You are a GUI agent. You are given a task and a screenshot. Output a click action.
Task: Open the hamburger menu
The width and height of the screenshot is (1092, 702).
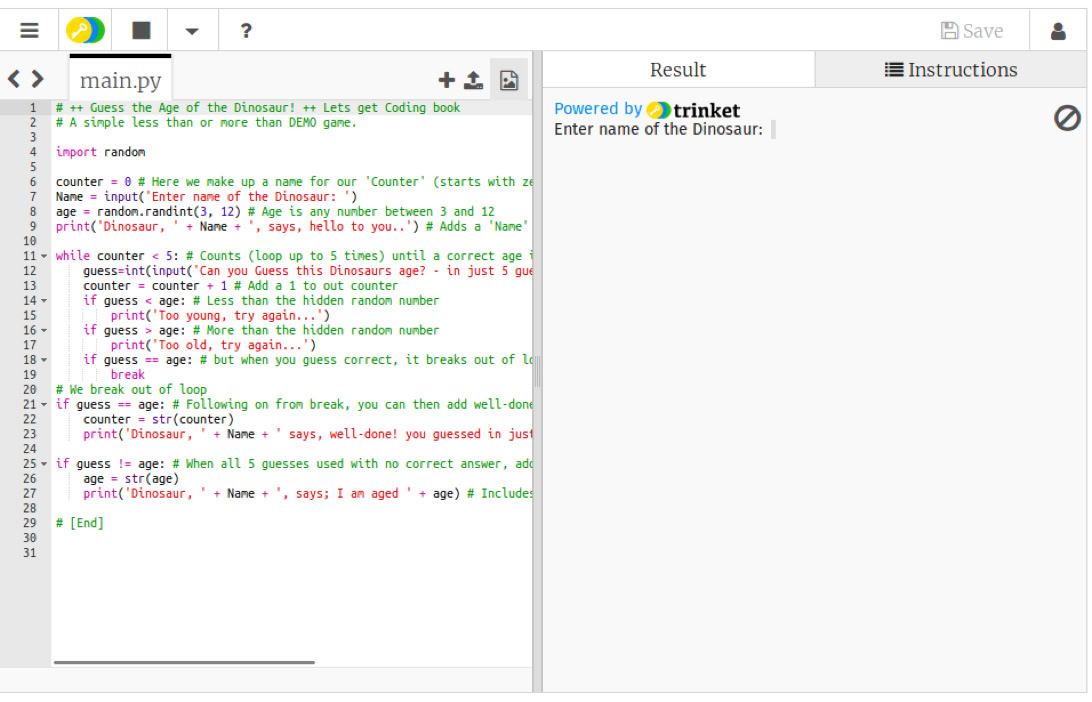click(29, 31)
